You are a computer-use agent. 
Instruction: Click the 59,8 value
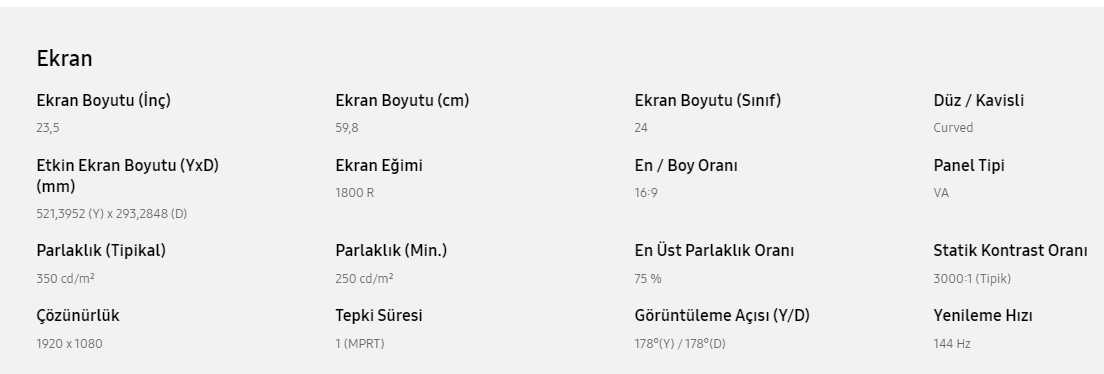tap(347, 128)
